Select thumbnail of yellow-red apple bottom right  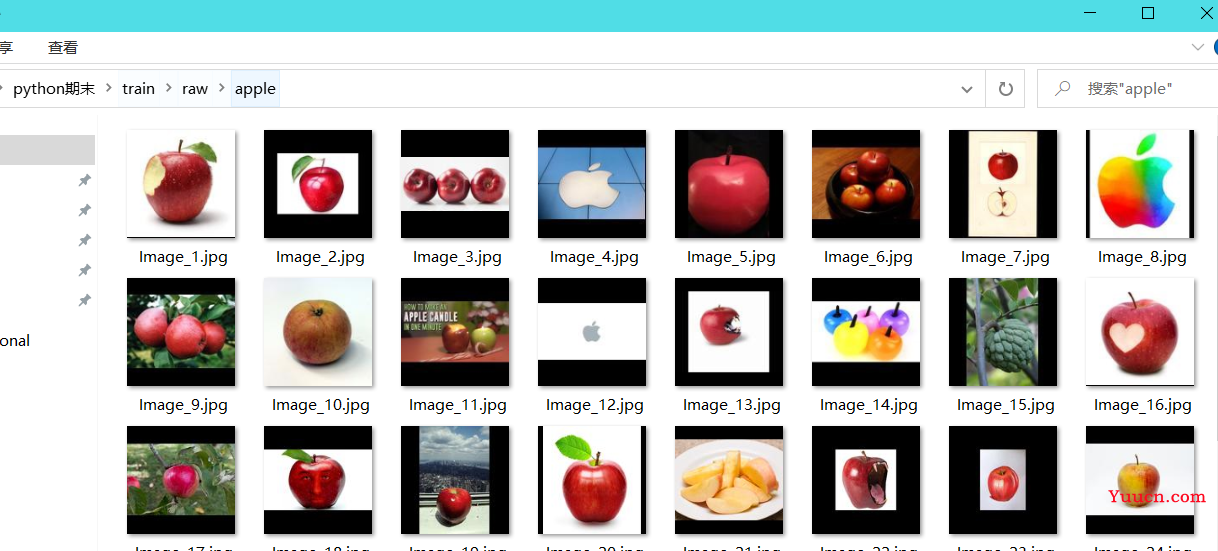click(1140, 480)
